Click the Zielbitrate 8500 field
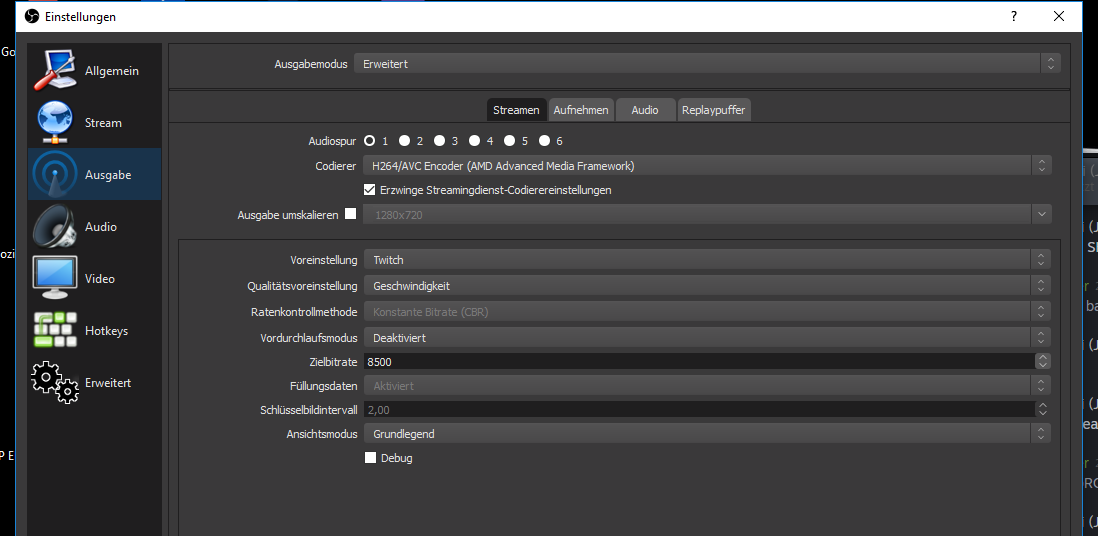Screen dimensions: 1098x536 click(698, 362)
